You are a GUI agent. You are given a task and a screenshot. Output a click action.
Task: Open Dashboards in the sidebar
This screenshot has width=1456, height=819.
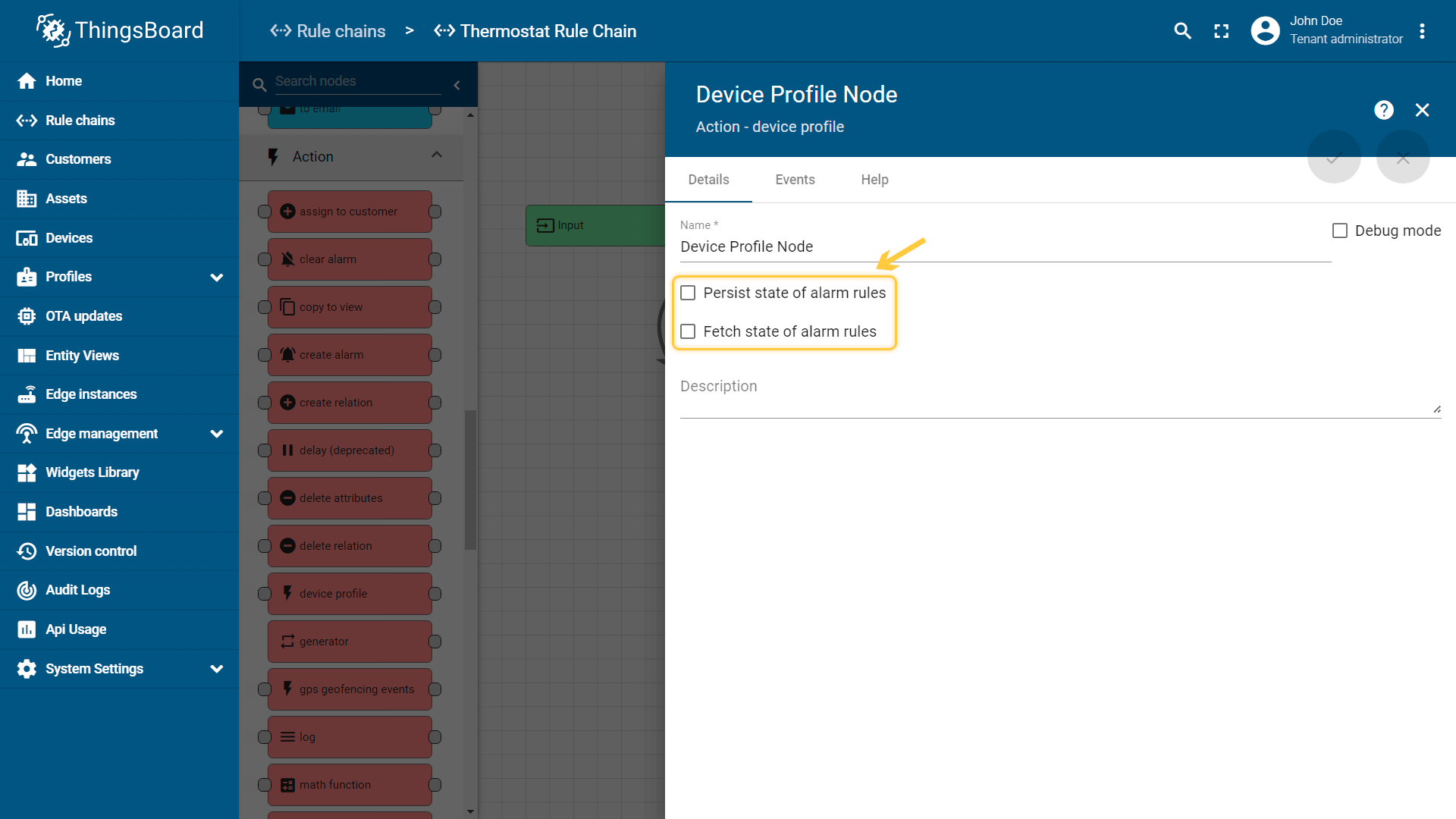click(119, 512)
